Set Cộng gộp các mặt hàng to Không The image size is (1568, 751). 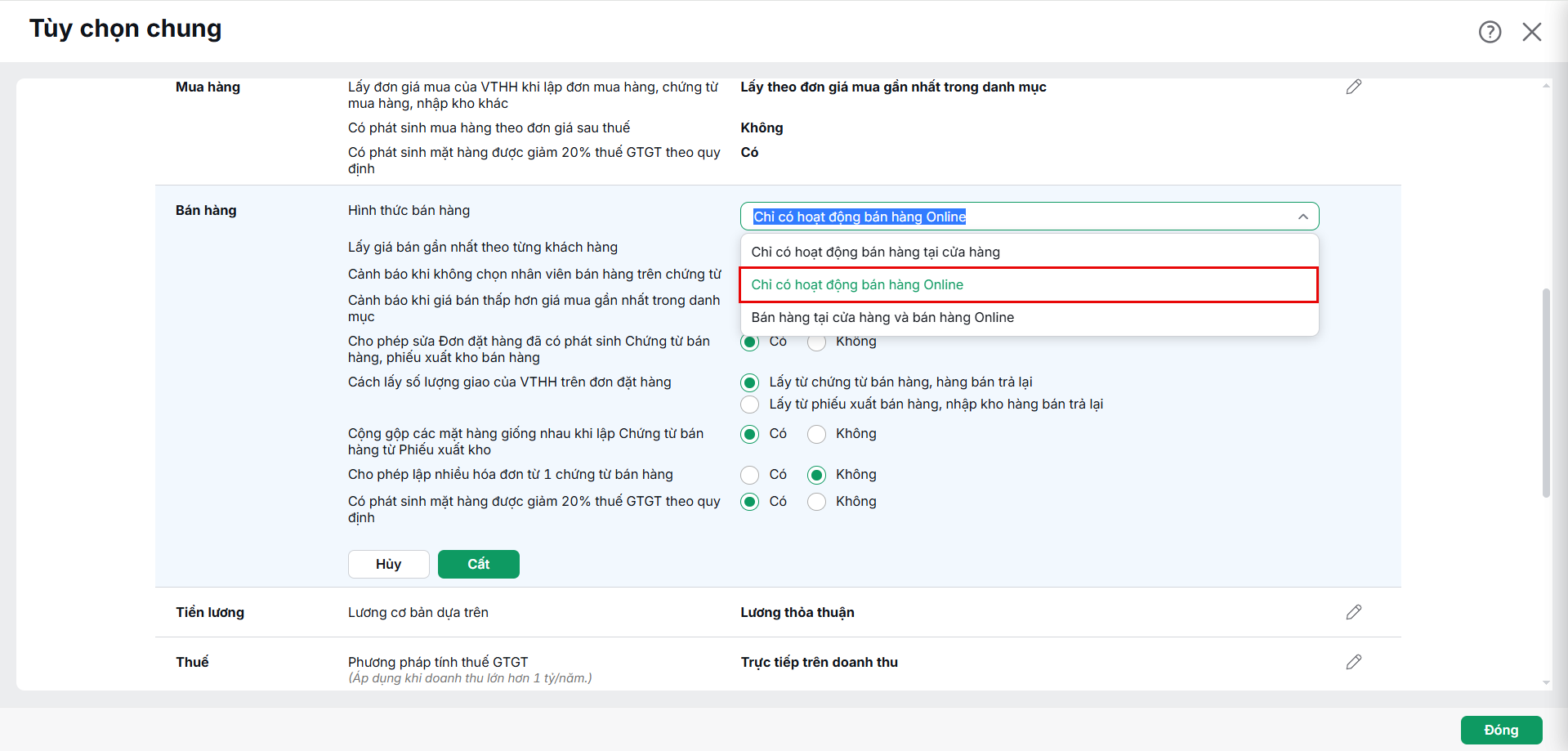(x=816, y=434)
